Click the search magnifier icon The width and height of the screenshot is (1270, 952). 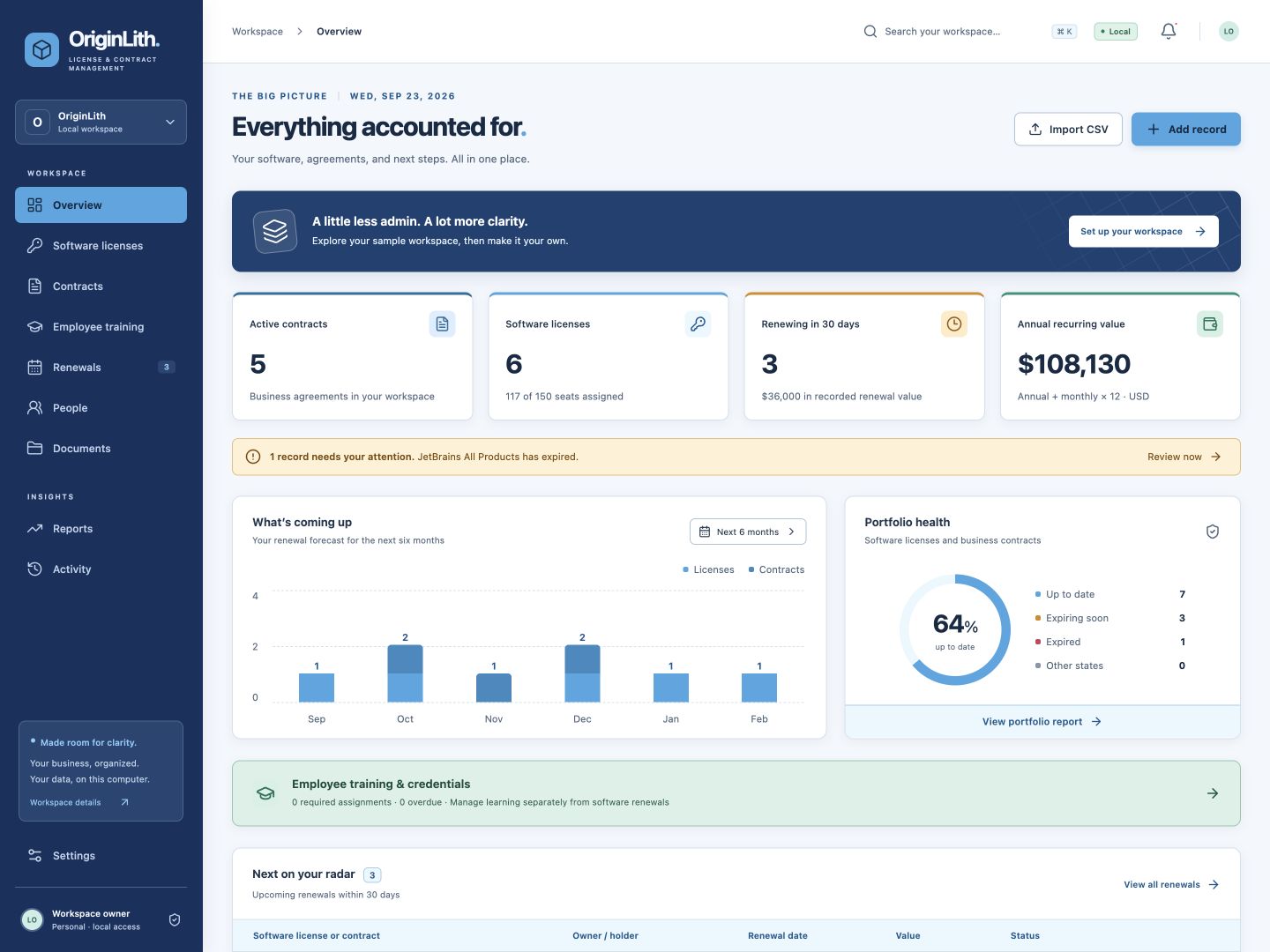870,31
